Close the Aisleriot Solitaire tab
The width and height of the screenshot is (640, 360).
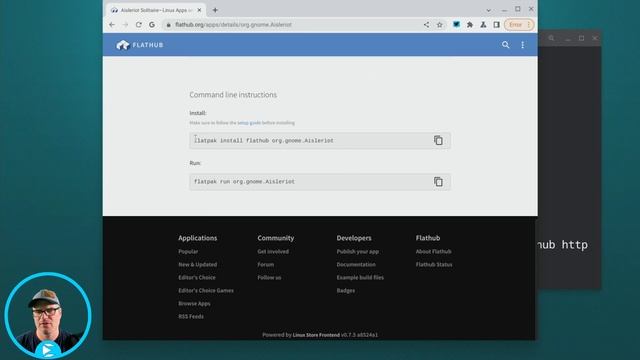tap(199, 10)
